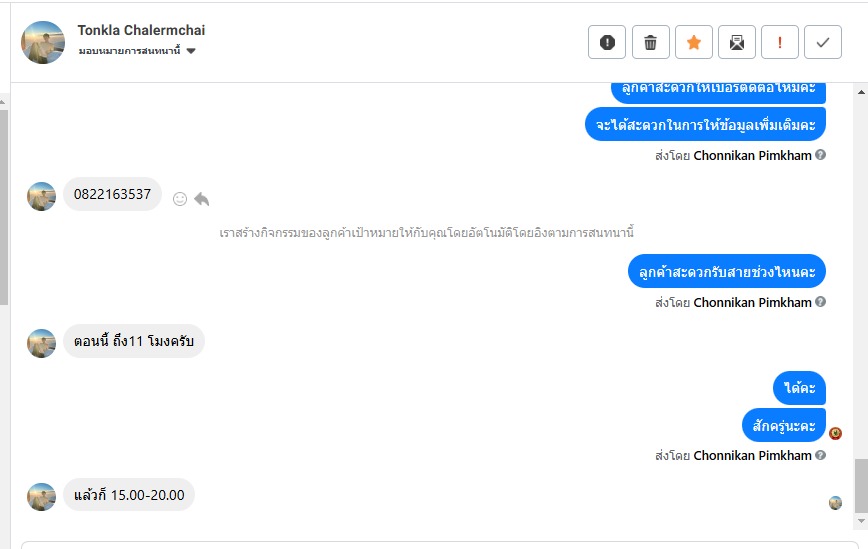The image size is (868, 549).
Task: Click help icon under the 'รับสายช่วงไหน' message
Action: [821, 302]
